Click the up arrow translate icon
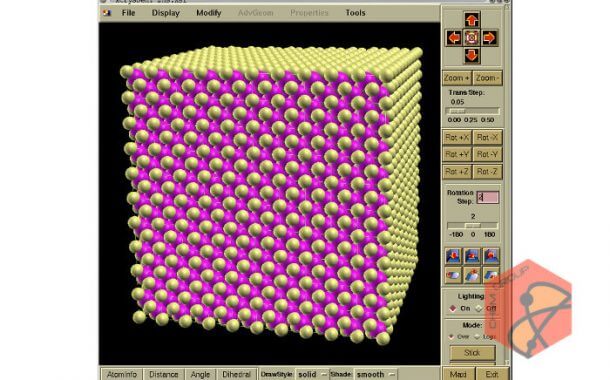The width and height of the screenshot is (610, 380). 472,20
